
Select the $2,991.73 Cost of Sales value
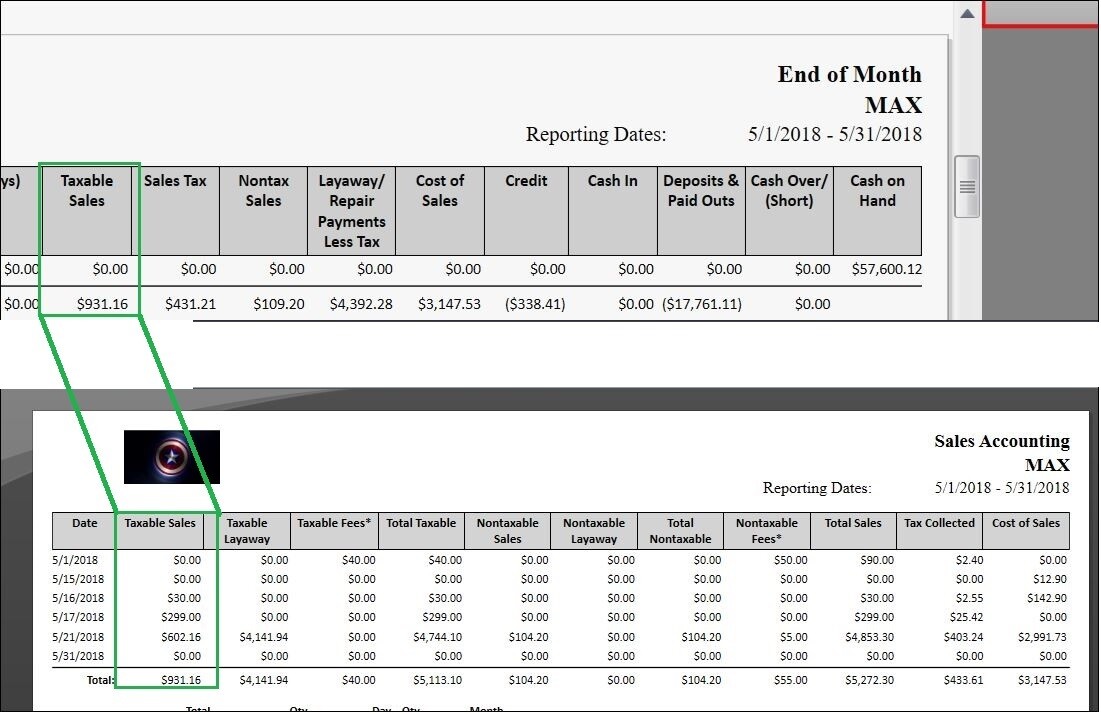[x=1042, y=637]
